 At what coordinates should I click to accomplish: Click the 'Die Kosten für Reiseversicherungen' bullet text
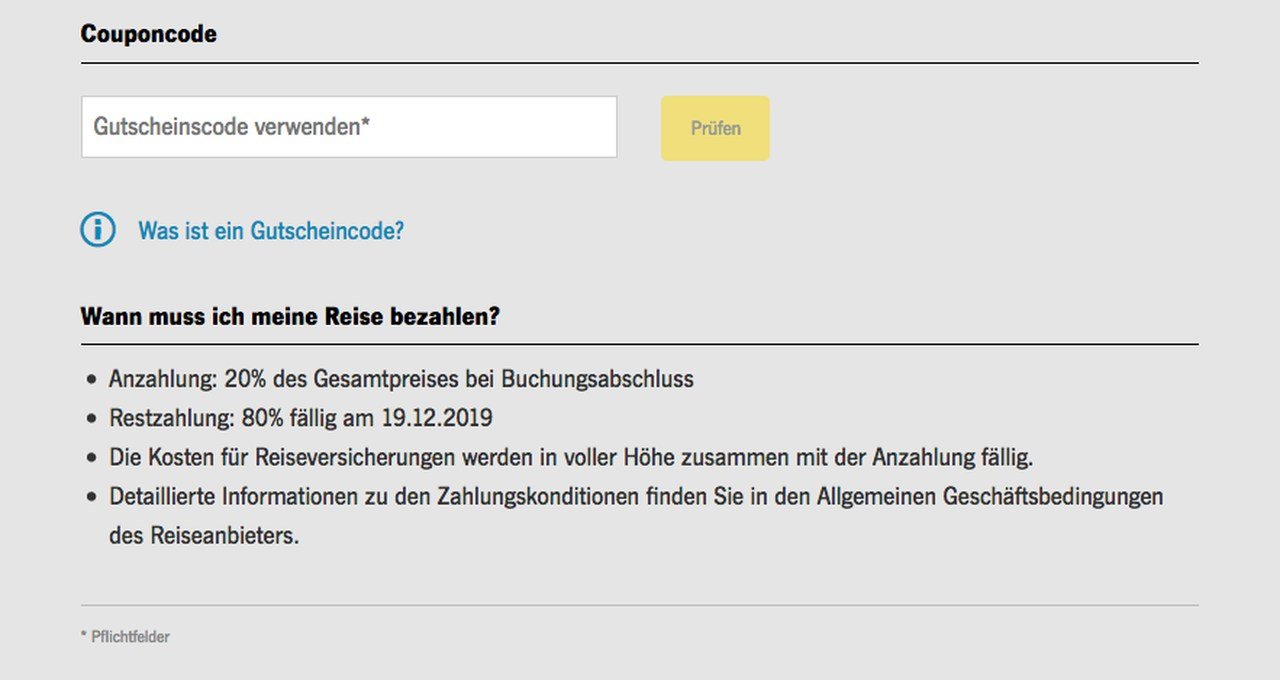coord(571,458)
